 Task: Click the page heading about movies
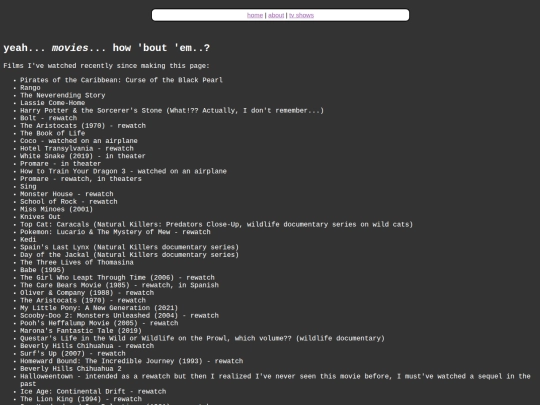[x=106, y=48]
